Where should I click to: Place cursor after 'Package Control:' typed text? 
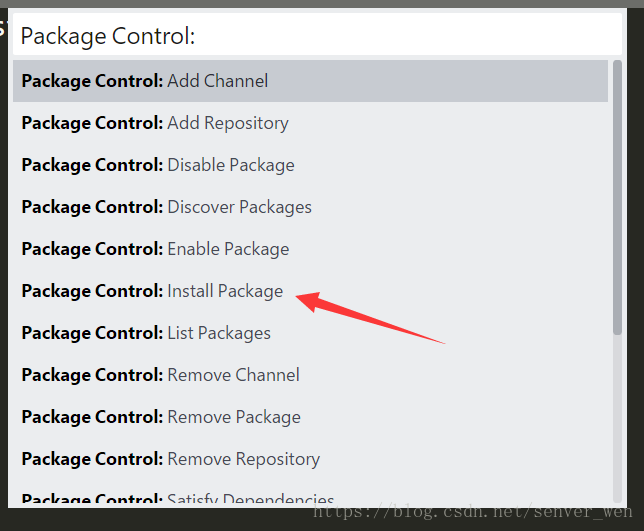click(196, 36)
